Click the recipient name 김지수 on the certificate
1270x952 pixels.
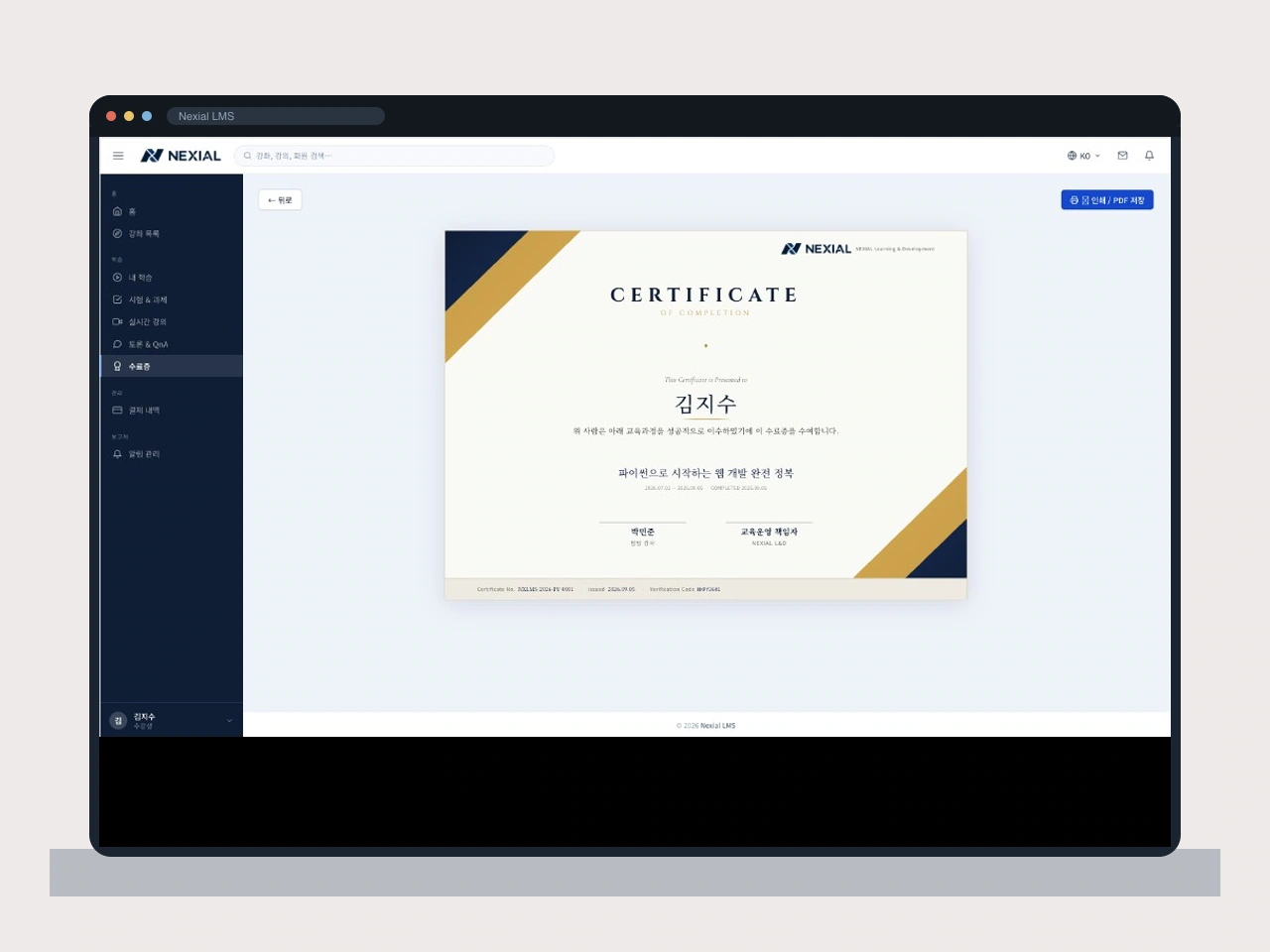click(705, 404)
